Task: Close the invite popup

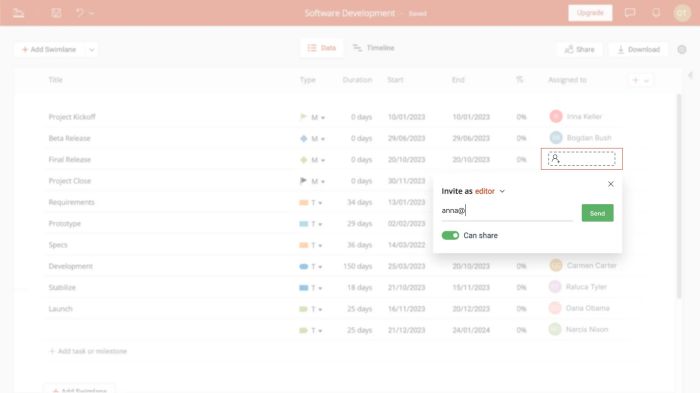Action: pyautogui.click(x=610, y=184)
